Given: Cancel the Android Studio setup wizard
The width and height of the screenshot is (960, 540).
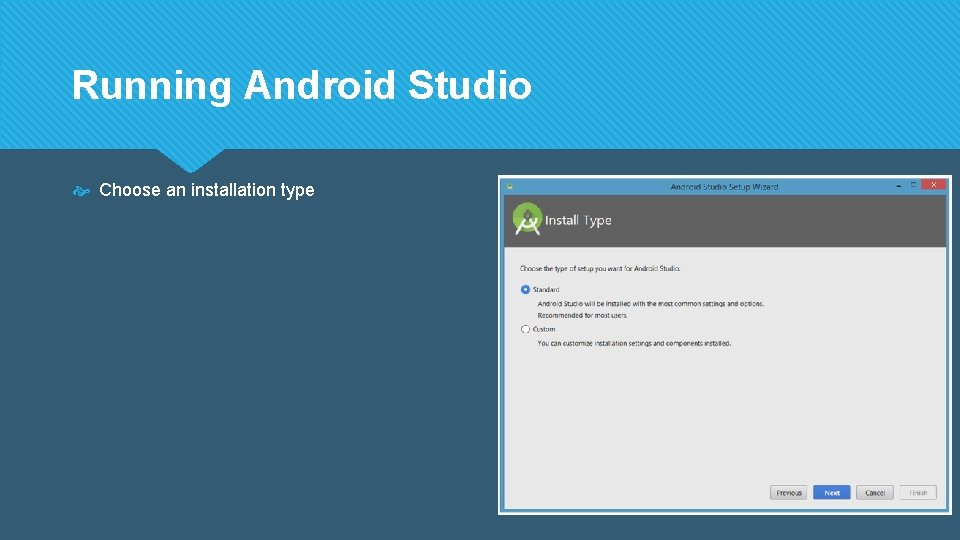Looking at the screenshot, I should click(875, 493).
